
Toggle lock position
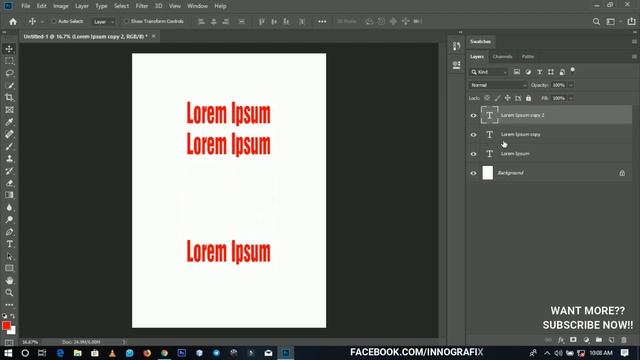point(507,98)
